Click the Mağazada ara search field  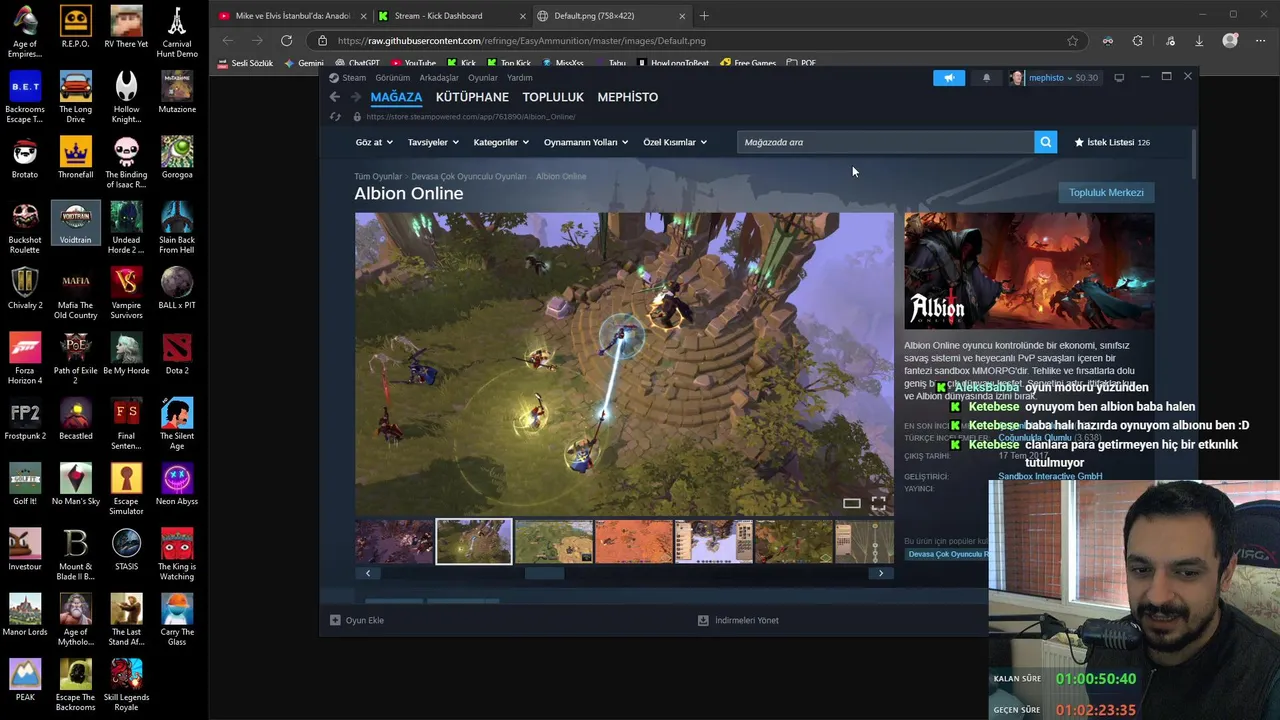pyautogui.click(x=885, y=142)
